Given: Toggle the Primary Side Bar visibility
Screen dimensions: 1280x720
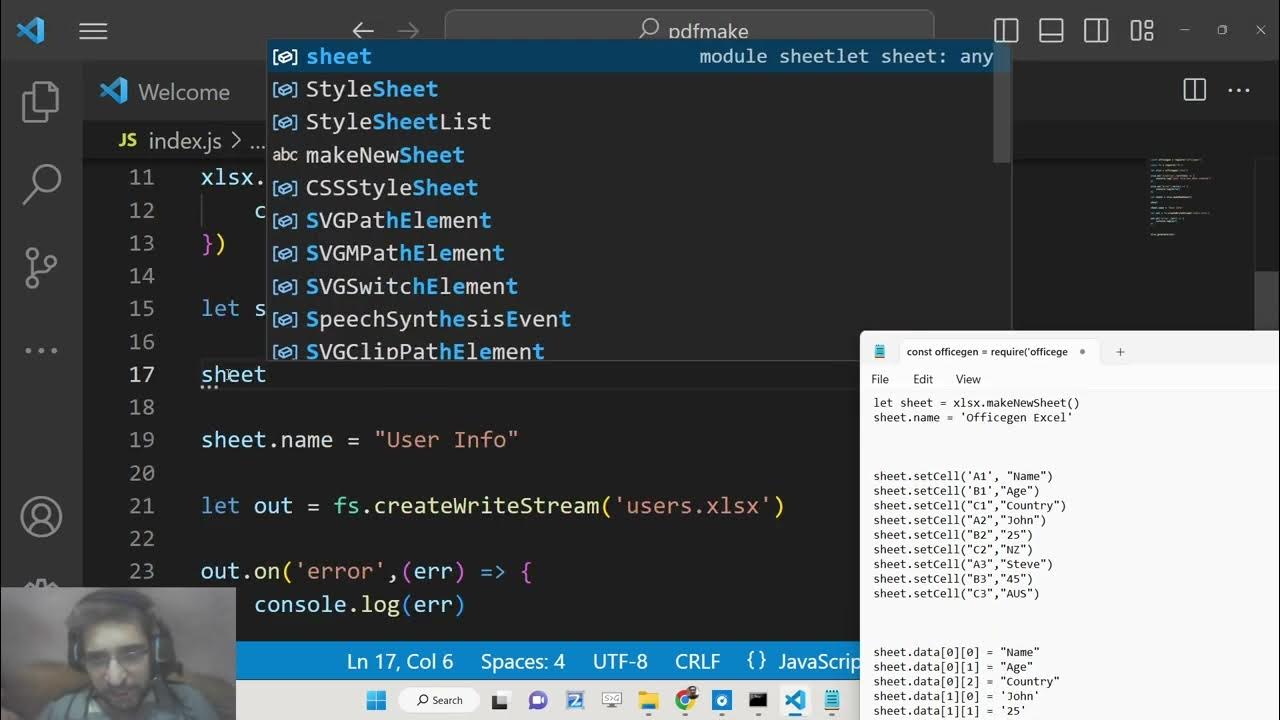Looking at the screenshot, I should (1006, 31).
